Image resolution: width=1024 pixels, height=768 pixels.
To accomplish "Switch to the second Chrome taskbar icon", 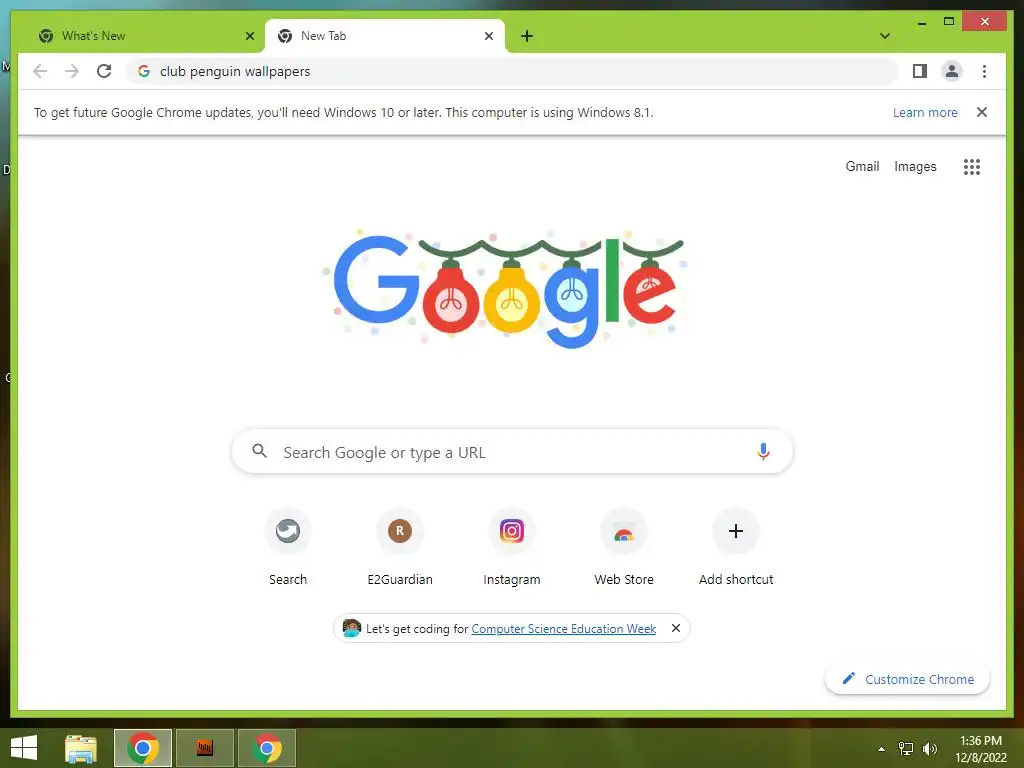I will coord(267,748).
